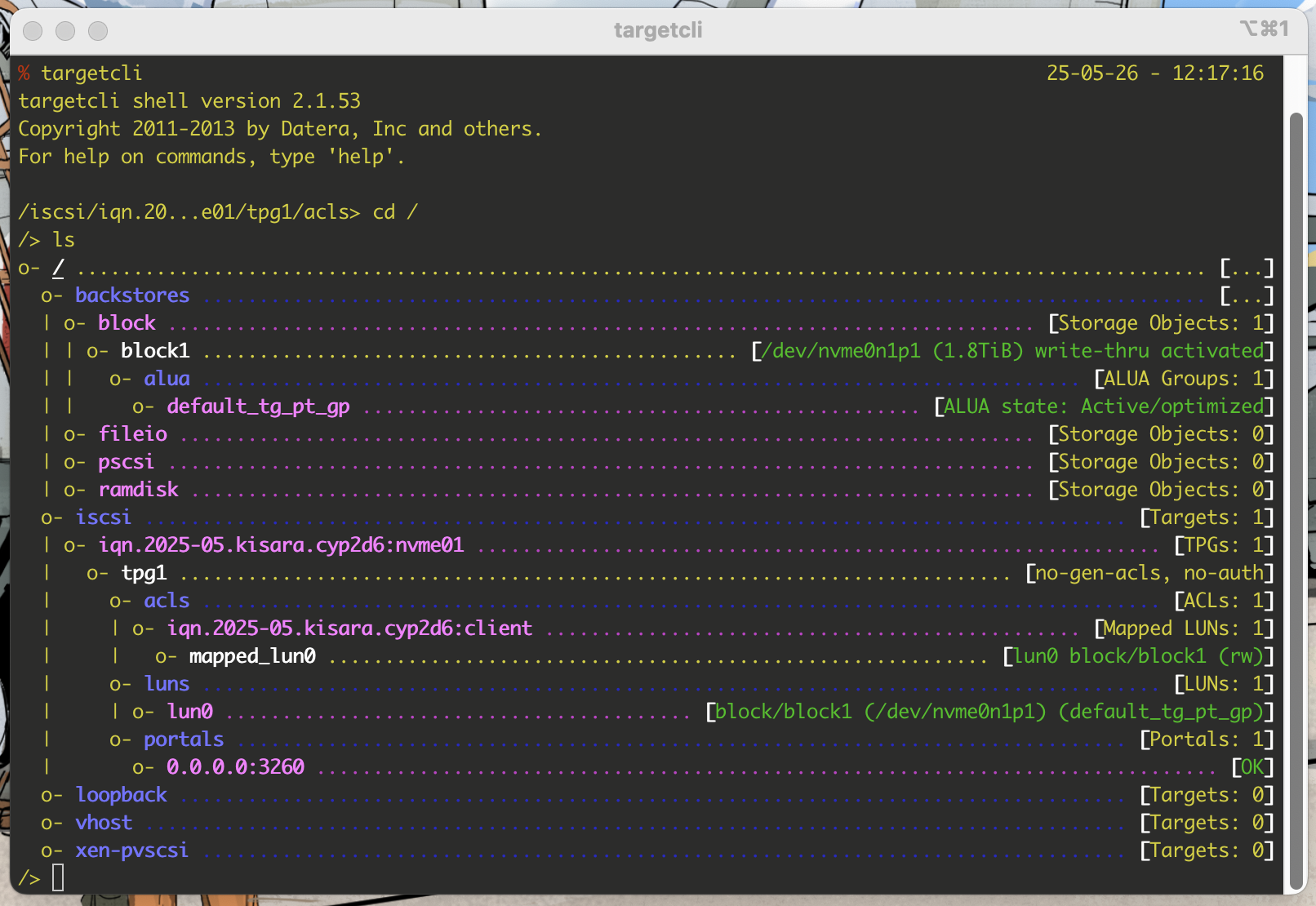
Task: Click the loopback fabric entry
Action: click(x=121, y=795)
